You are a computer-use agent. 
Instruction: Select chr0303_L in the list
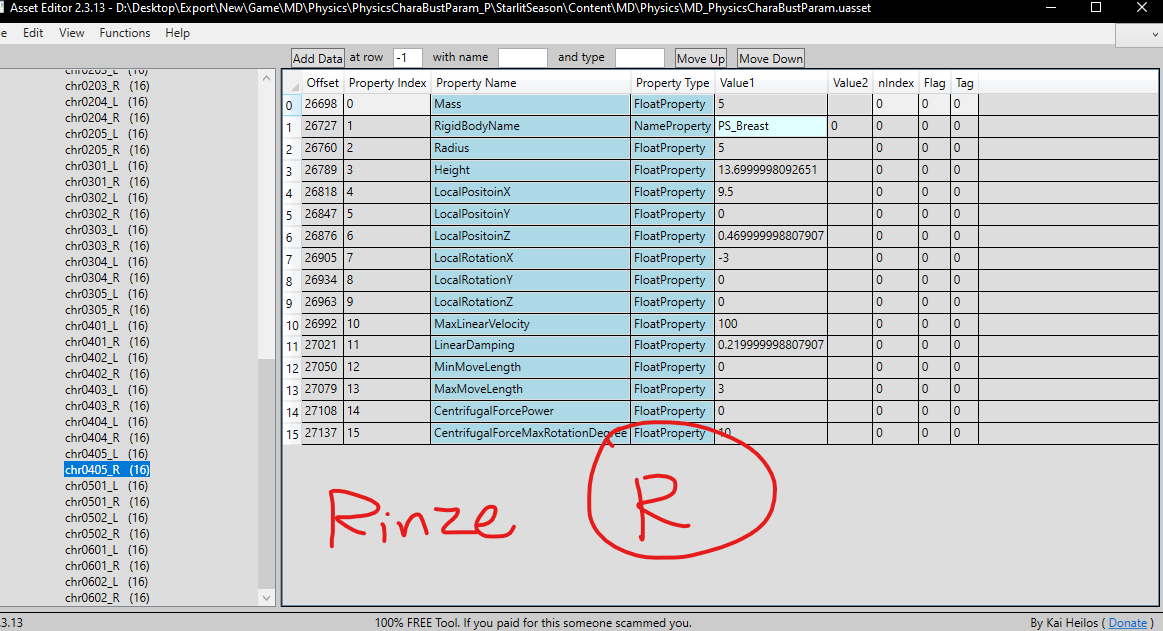107,230
